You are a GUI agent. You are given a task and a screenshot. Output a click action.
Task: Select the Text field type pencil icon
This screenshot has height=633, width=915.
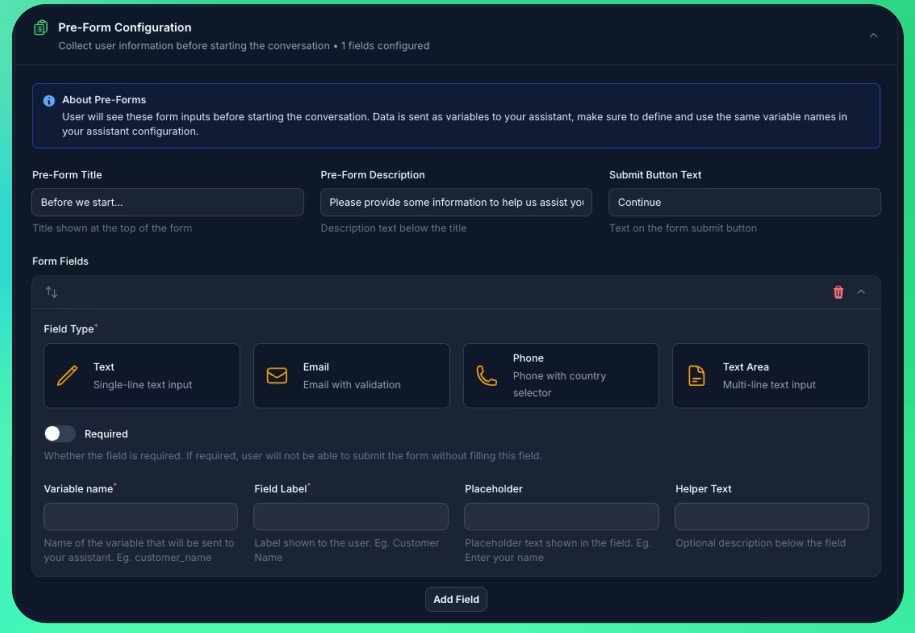point(66,373)
